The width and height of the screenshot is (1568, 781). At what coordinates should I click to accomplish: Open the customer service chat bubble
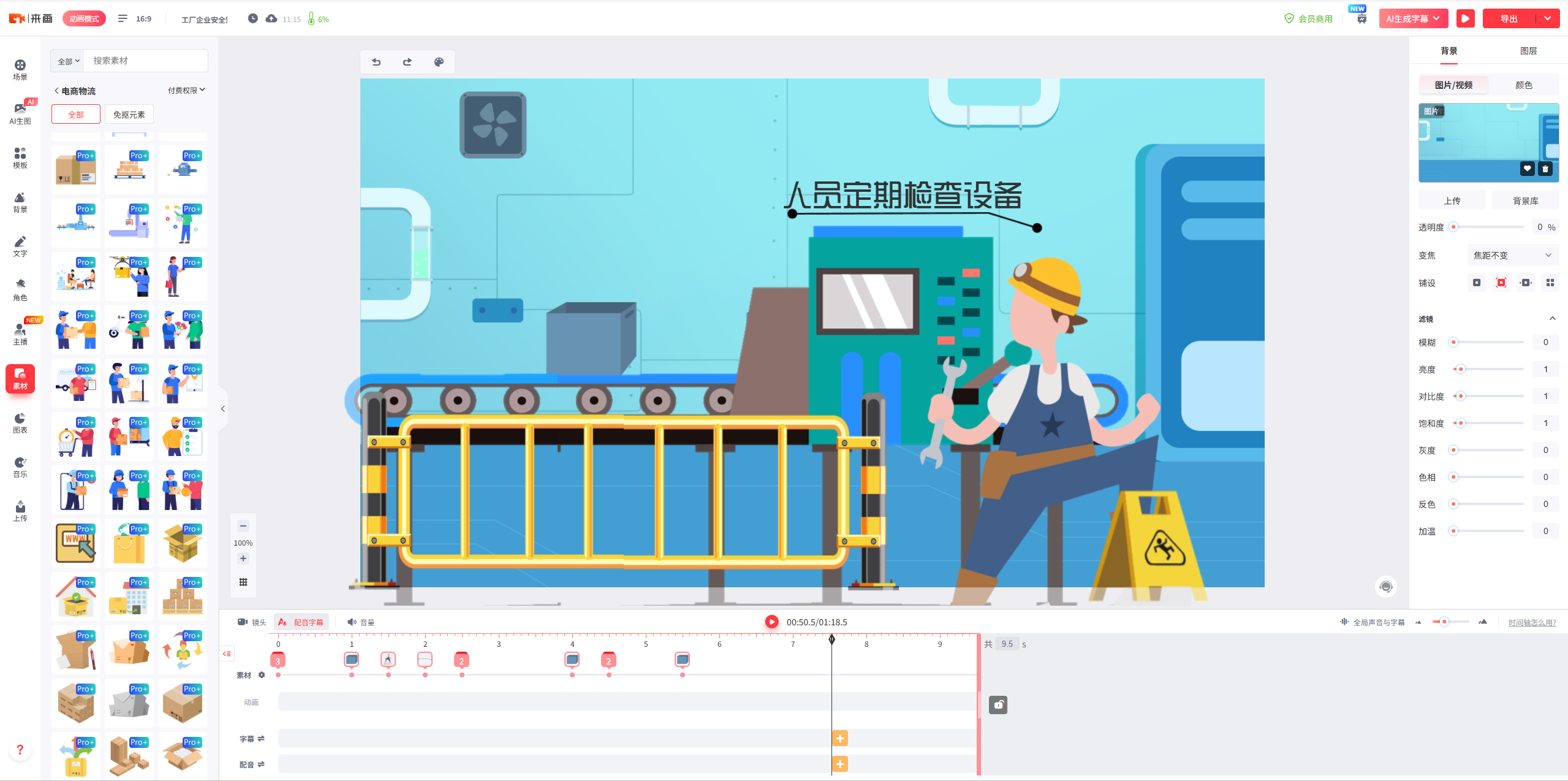click(x=1386, y=587)
